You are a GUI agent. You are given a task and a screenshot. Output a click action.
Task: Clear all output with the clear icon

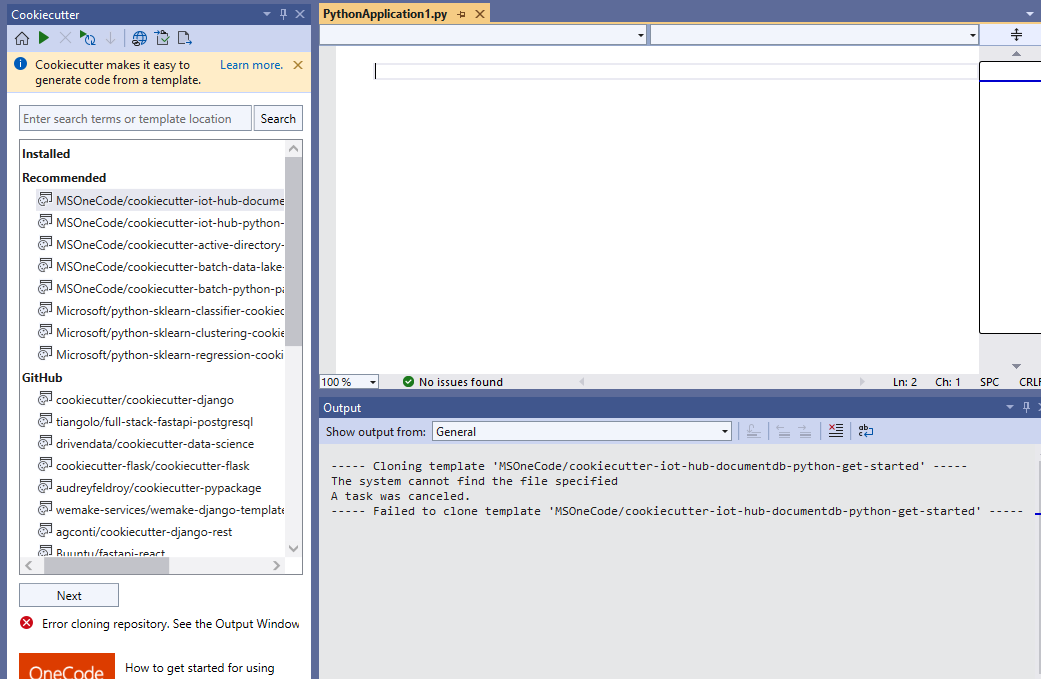point(836,430)
